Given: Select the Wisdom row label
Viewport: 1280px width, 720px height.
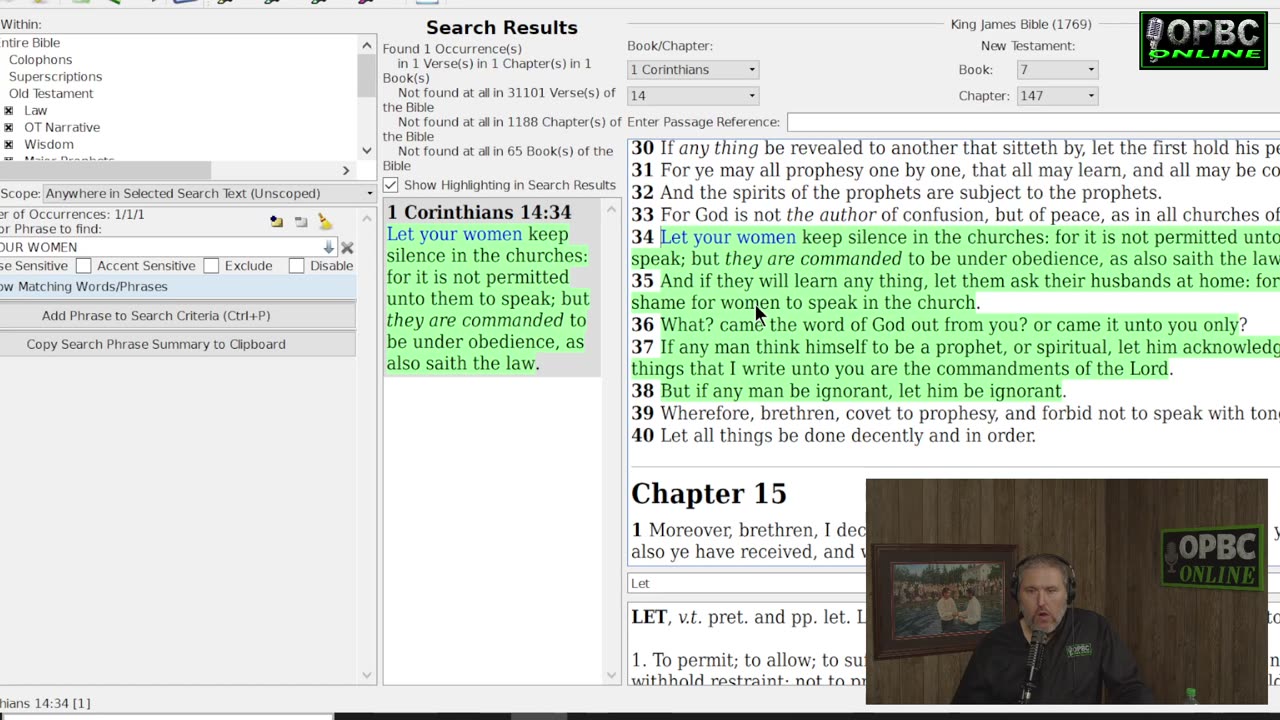Looking at the screenshot, I should click(49, 145).
